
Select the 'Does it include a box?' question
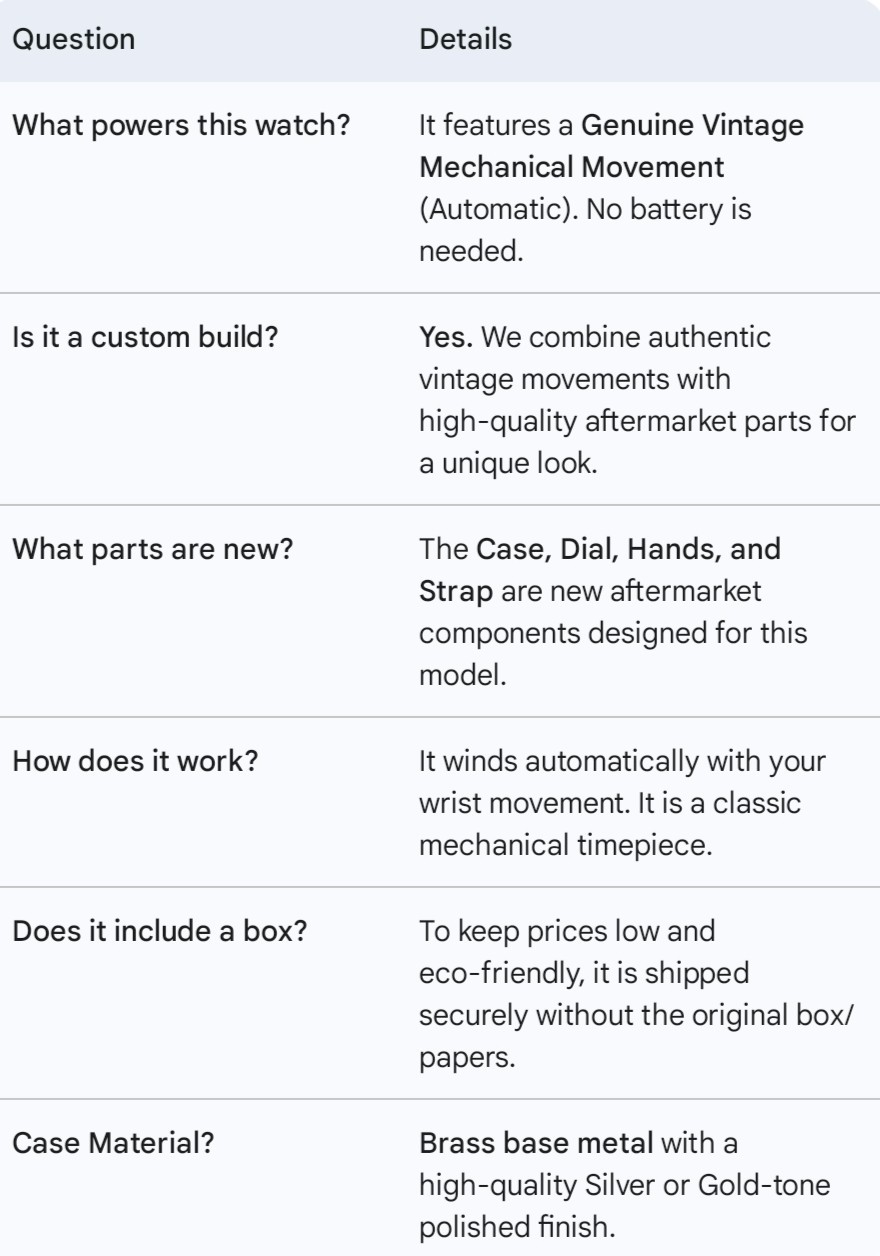click(x=159, y=931)
